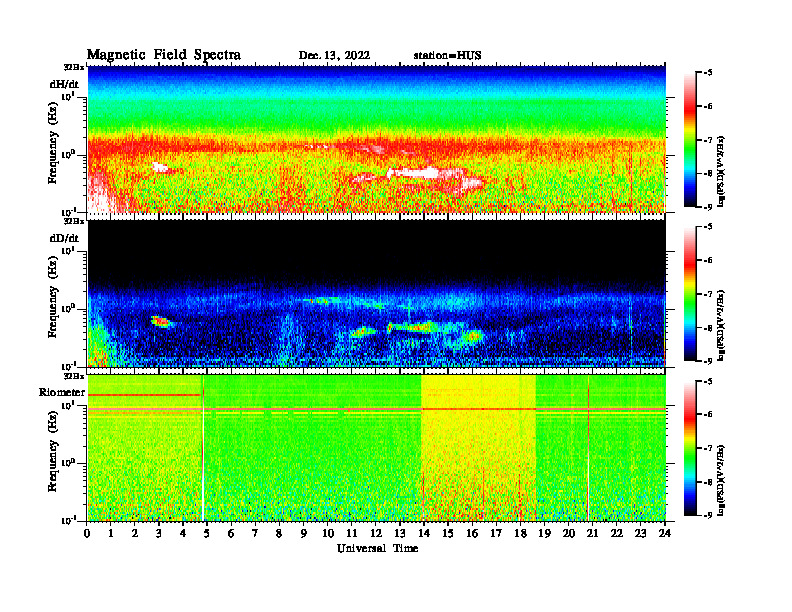This screenshot has width=792, height=612.
Task: Click the time-axis tick label "10"
Action: [x=328, y=534]
